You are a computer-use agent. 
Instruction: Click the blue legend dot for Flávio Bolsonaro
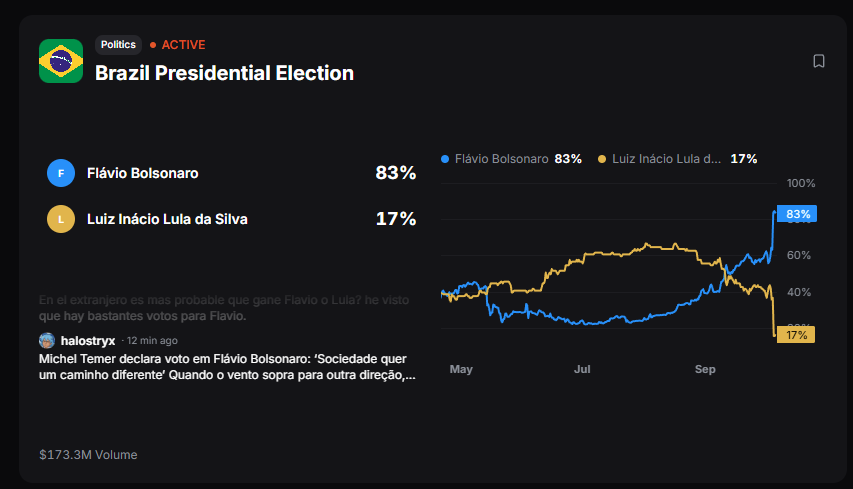pos(445,159)
